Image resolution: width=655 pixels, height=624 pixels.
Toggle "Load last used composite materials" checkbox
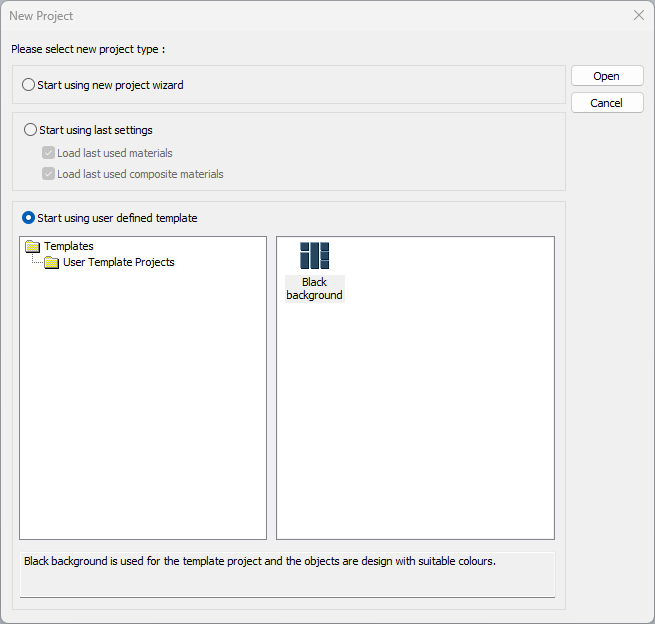(x=48, y=174)
